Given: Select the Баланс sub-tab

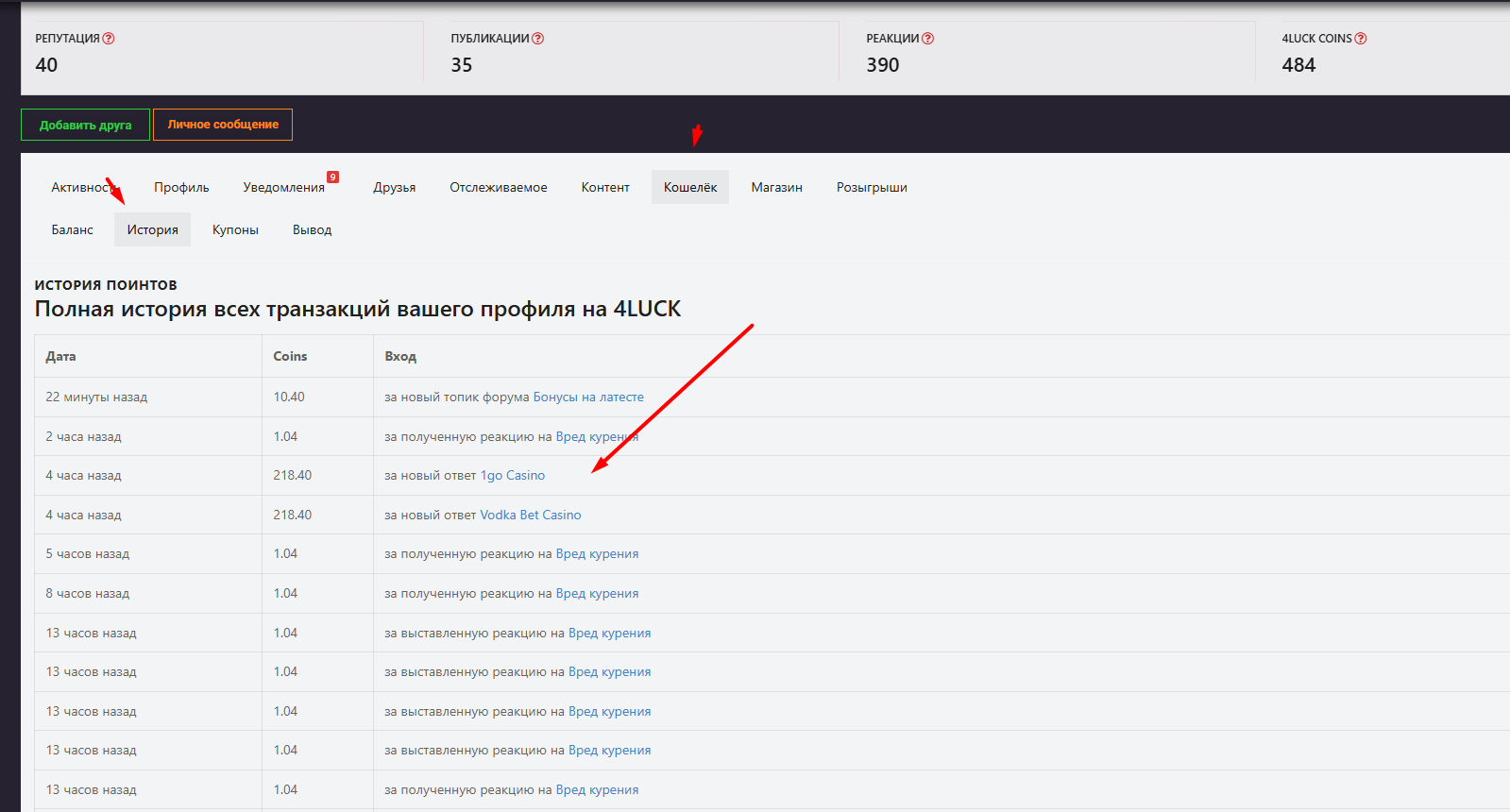Looking at the screenshot, I should 72,230.
